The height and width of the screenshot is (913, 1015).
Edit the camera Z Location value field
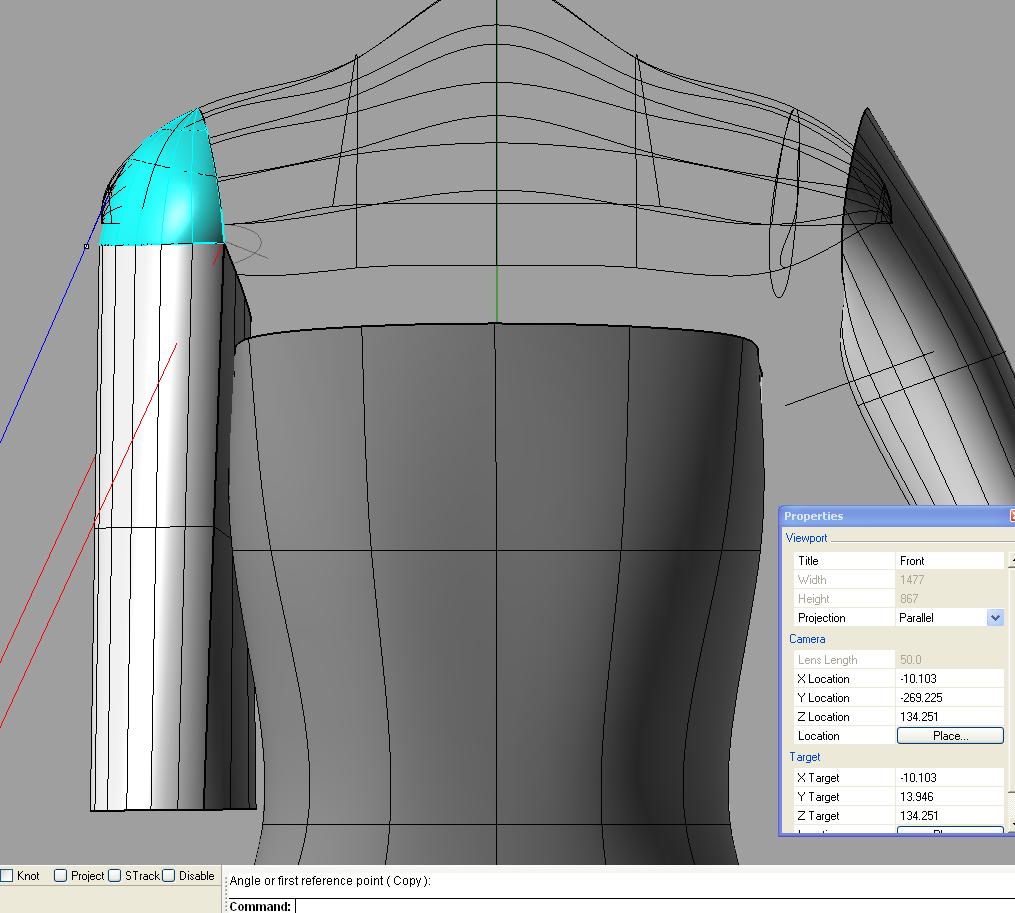(x=948, y=717)
